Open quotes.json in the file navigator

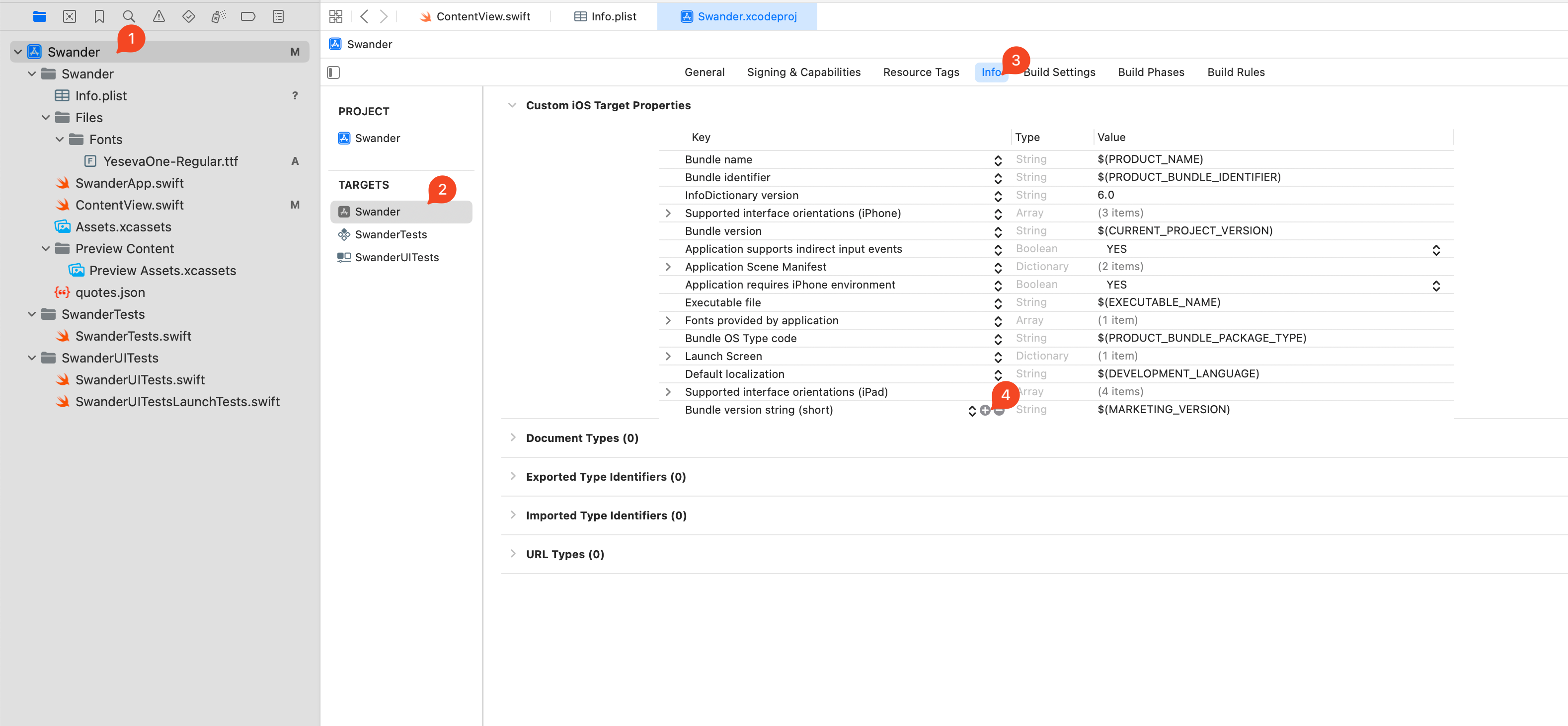(x=110, y=292)
